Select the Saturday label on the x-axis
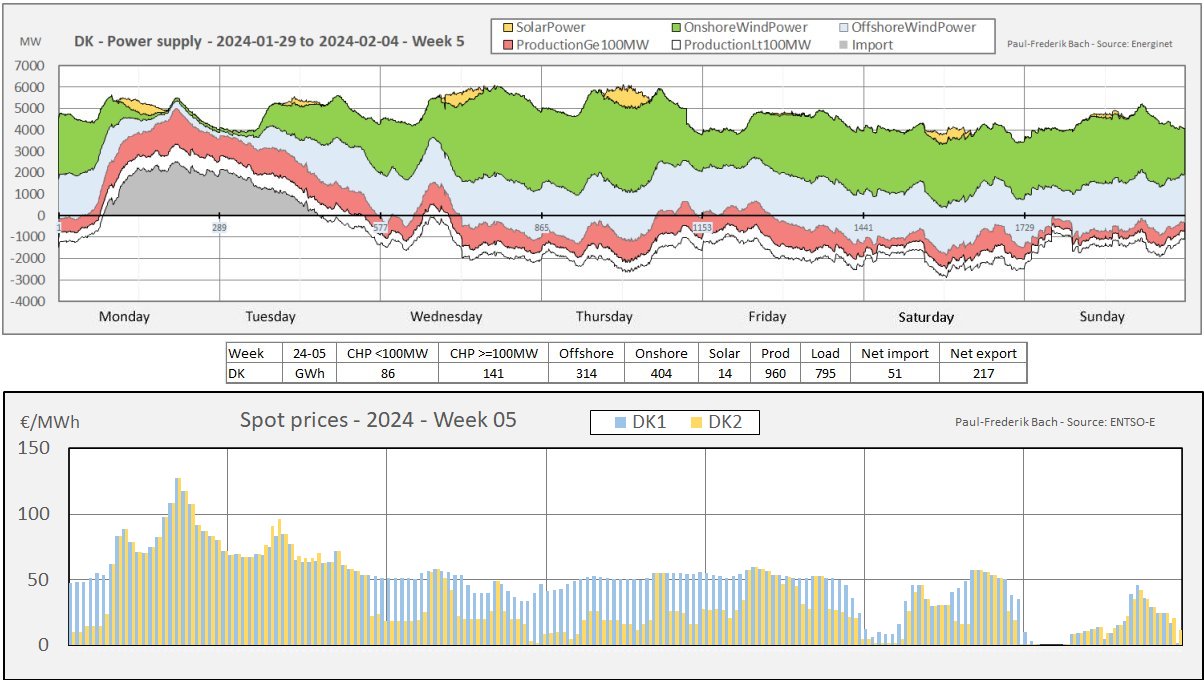 [x=926, y=317]
